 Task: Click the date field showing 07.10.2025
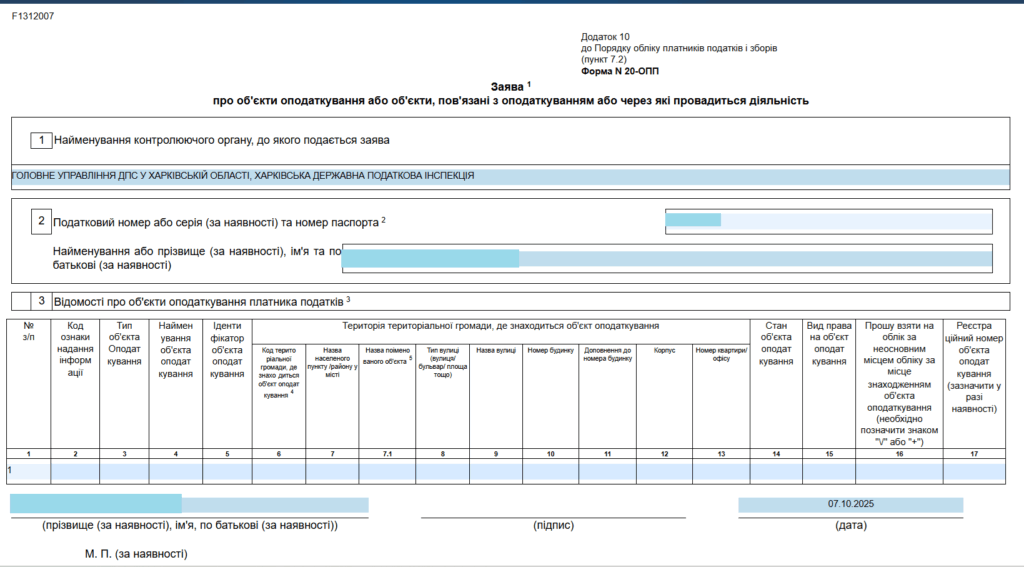click(850, 505)
